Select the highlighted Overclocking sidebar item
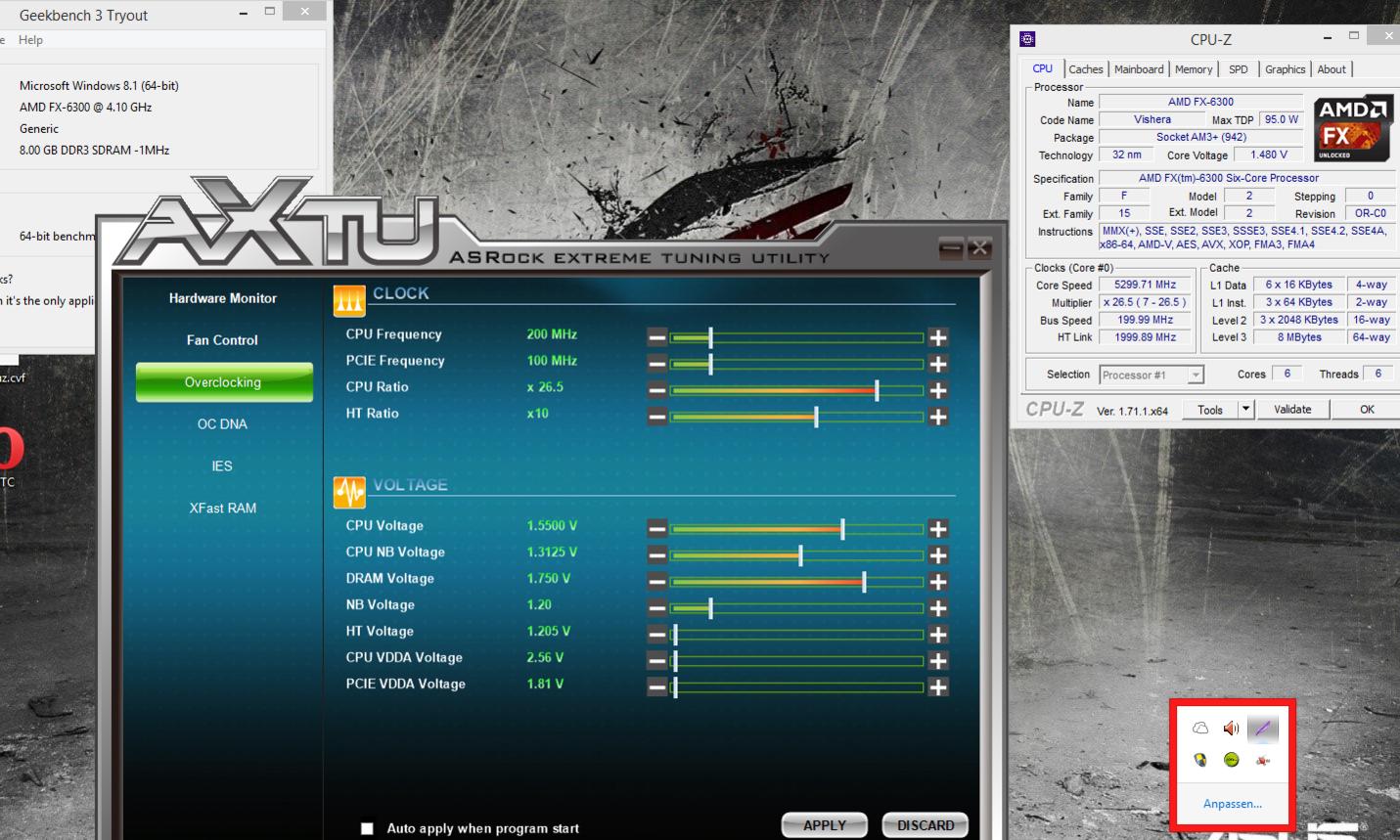 click(224, 382)
